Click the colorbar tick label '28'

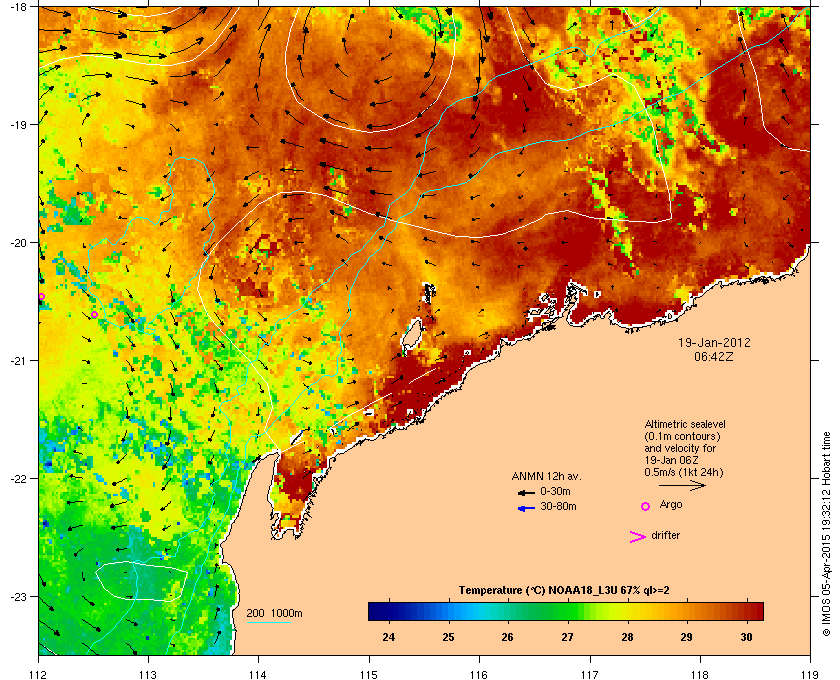tap(627, 637)
